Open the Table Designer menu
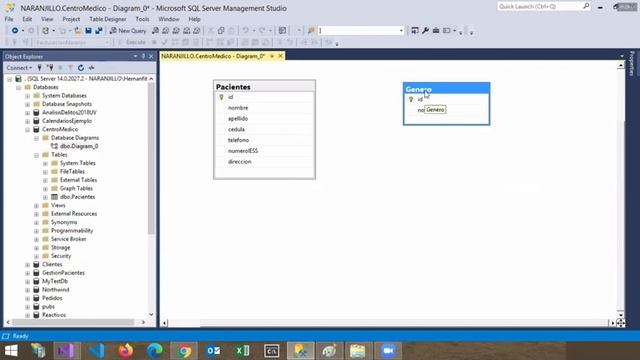 (108, 19)
